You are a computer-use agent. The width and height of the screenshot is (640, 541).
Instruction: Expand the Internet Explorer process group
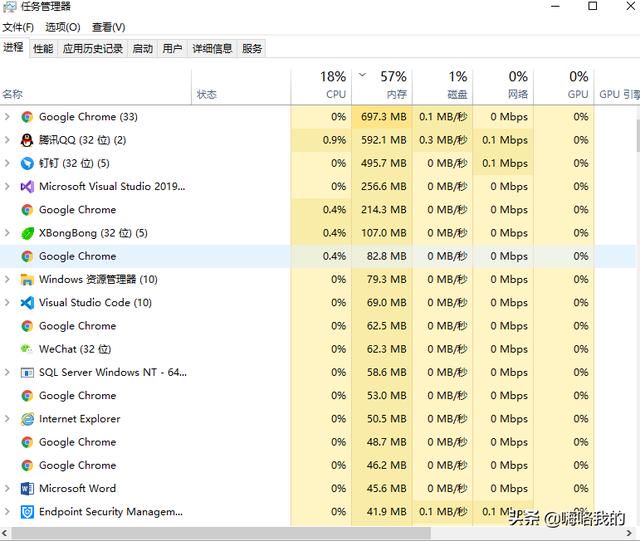[x=7, y=419]
